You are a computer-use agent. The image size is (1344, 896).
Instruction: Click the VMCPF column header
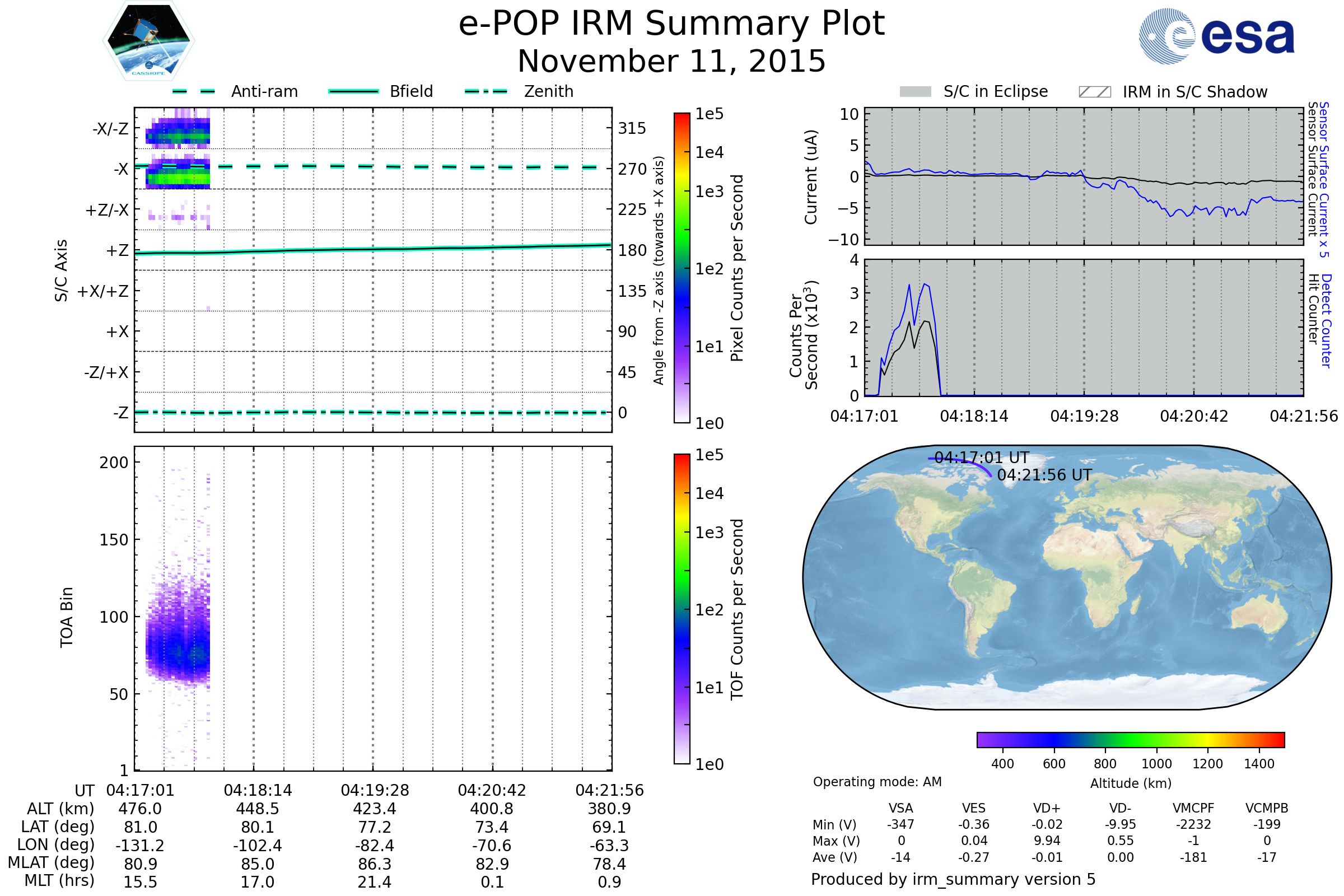(1193, 808)
